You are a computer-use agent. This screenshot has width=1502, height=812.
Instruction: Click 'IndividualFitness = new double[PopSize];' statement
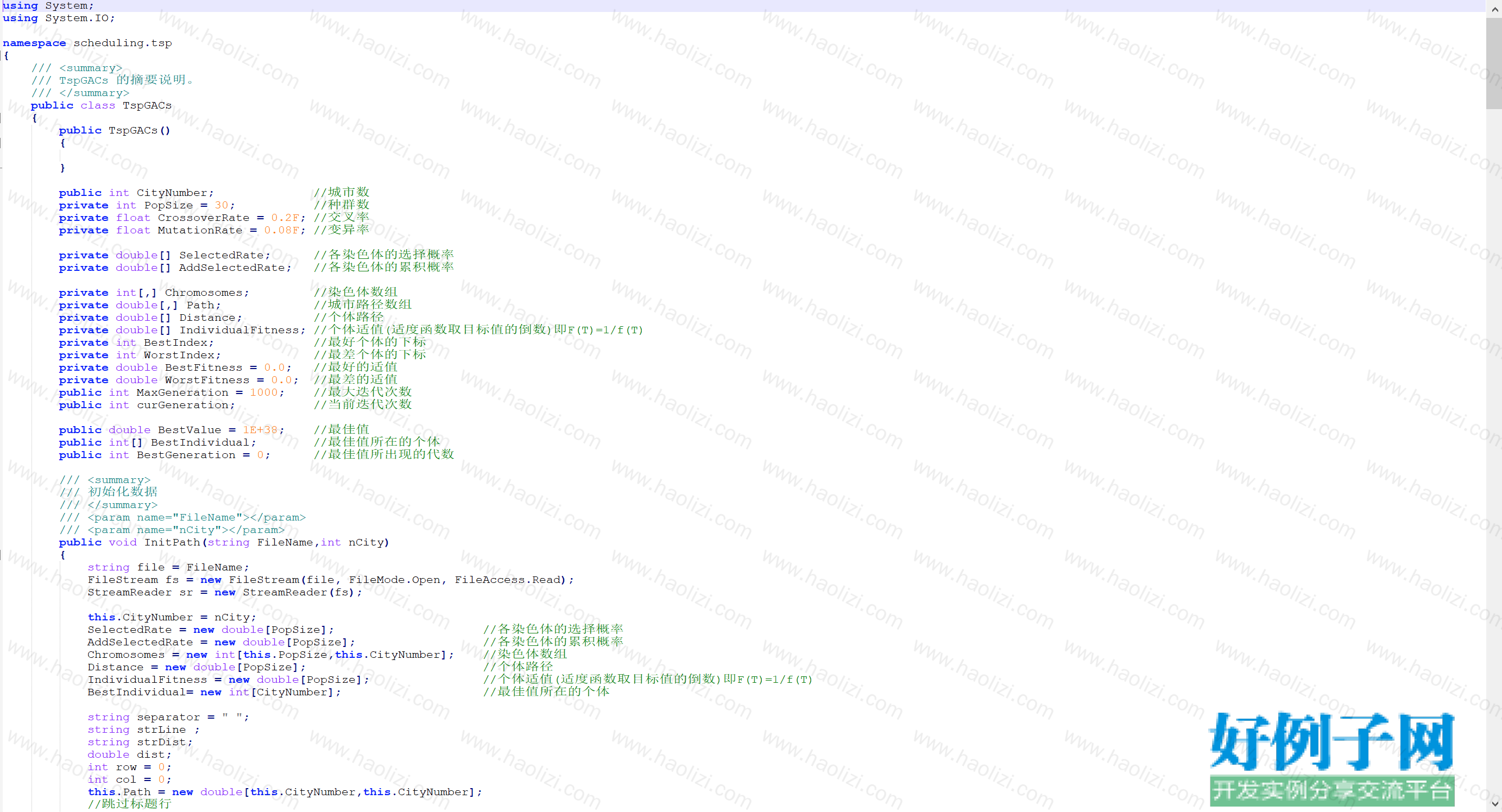click(229, 680)
